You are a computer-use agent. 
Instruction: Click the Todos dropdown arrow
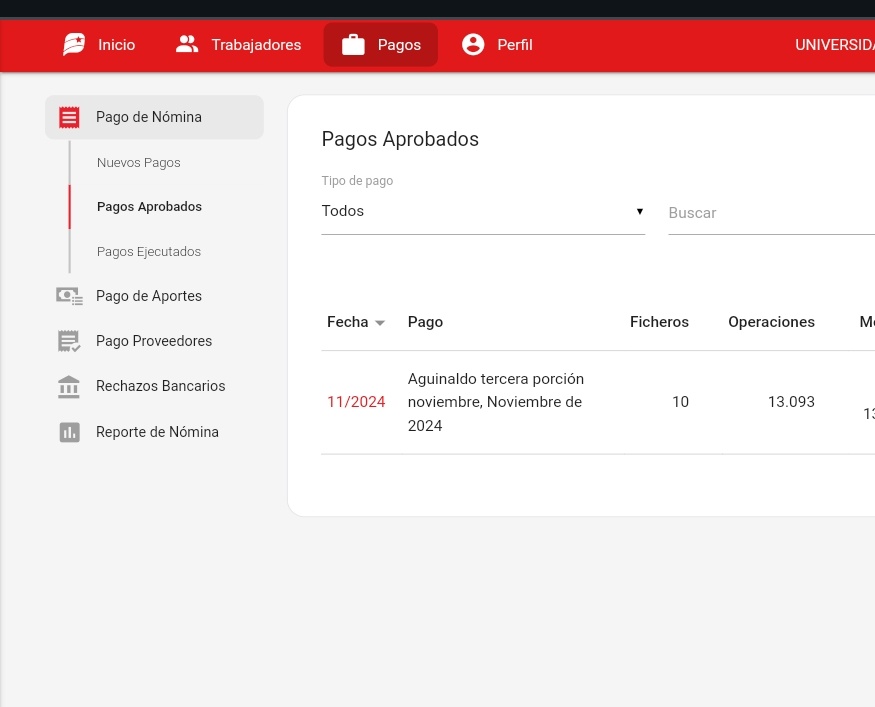pyautogui.click(x=640, y=211)
